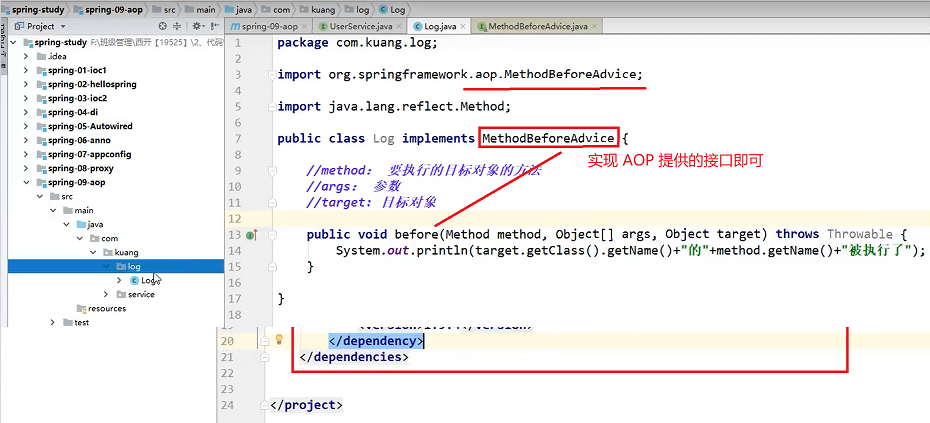Expand the spring-04-di module
Screen dimensions: 930x423
[x=26, y=112]
